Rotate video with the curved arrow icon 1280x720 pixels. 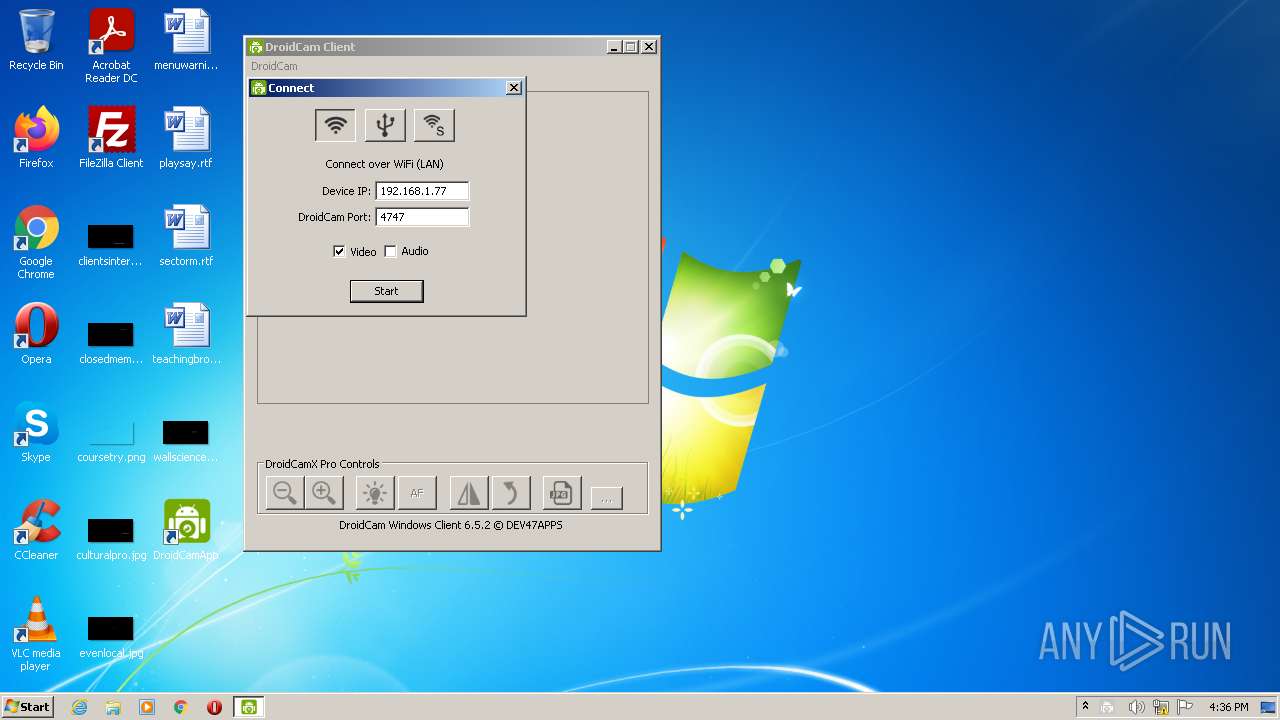click(x=510, y=493)
